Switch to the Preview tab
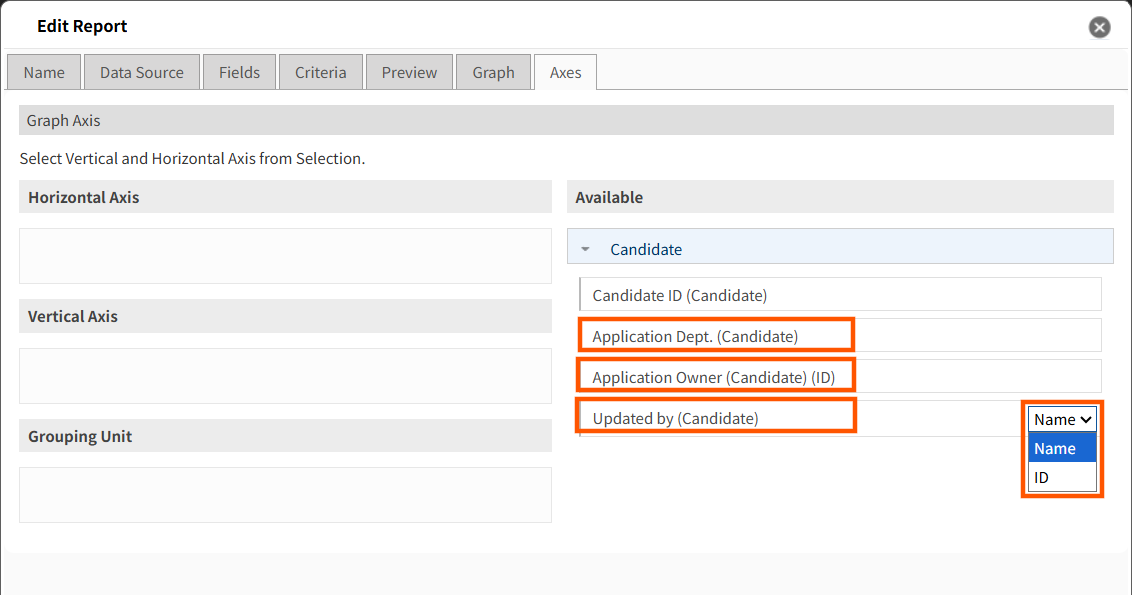 (x=409, y=72)
